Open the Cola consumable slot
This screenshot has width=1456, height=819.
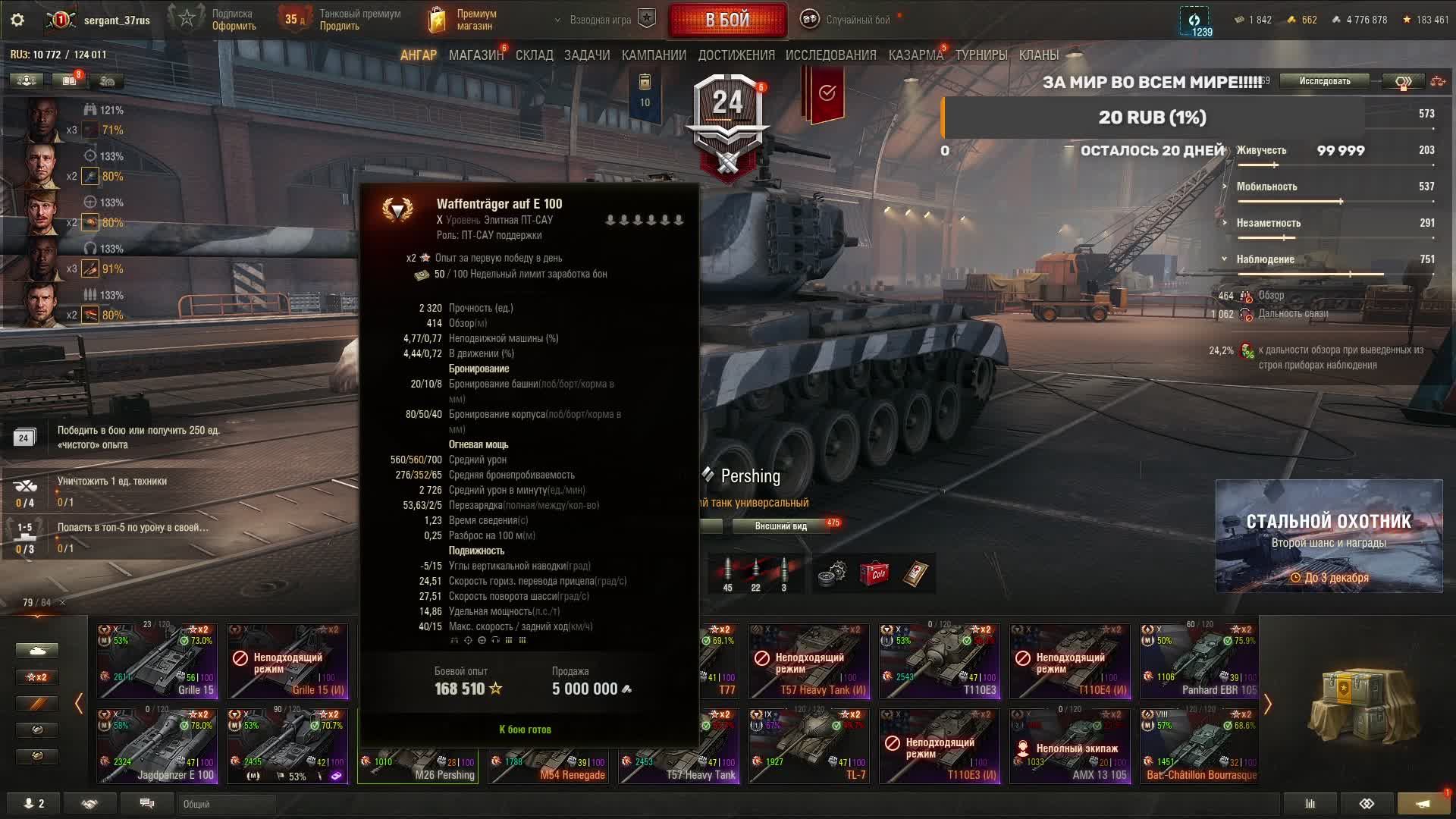point(874,574)
